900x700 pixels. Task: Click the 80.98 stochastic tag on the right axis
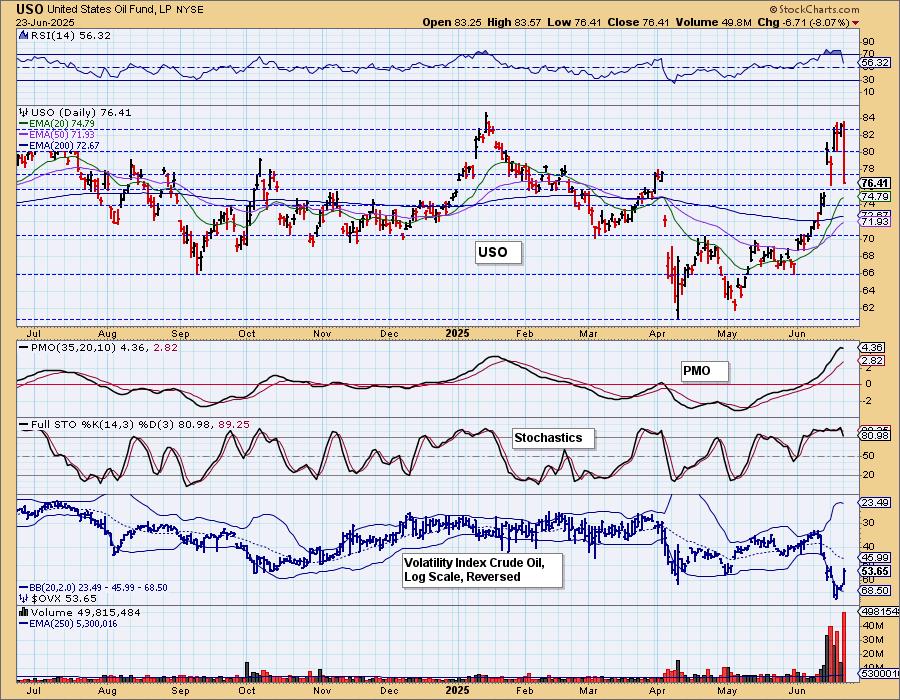click(876, 435)
